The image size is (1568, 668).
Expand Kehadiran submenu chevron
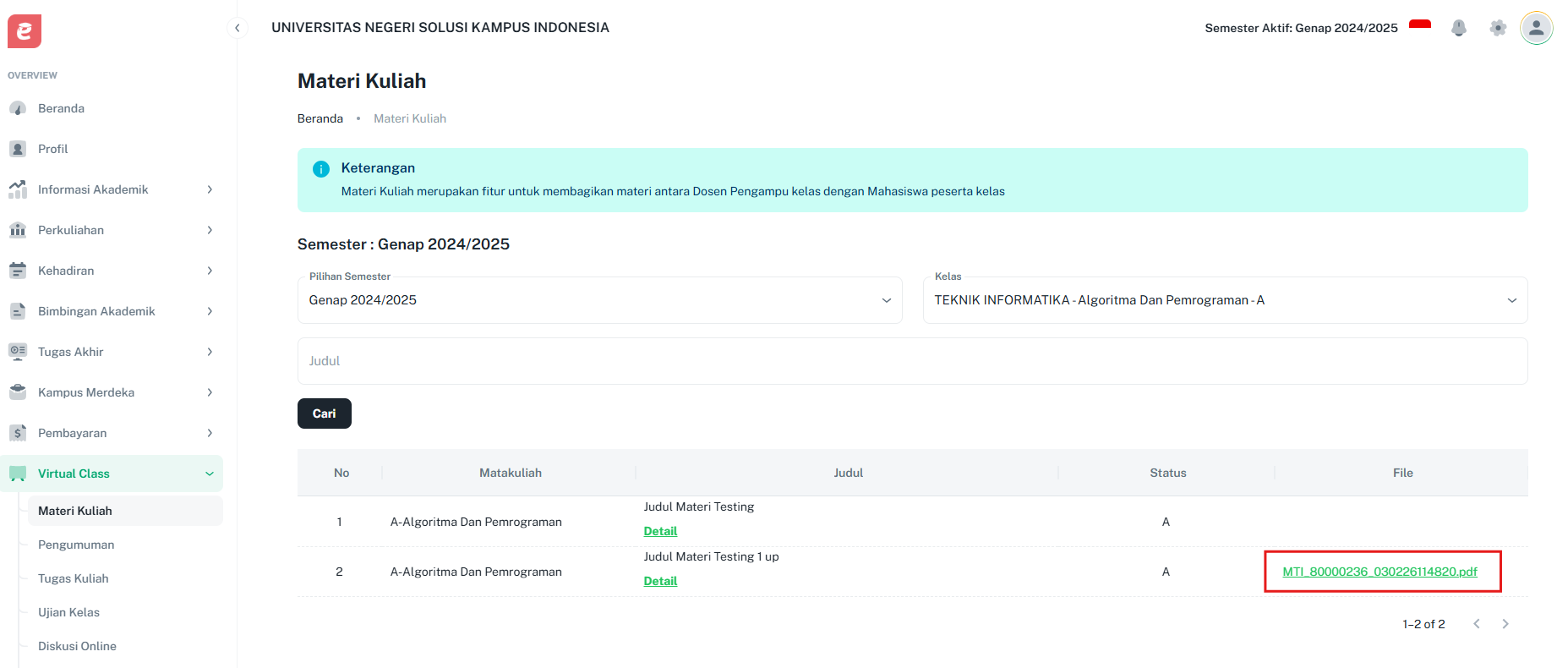coord(210,271)
